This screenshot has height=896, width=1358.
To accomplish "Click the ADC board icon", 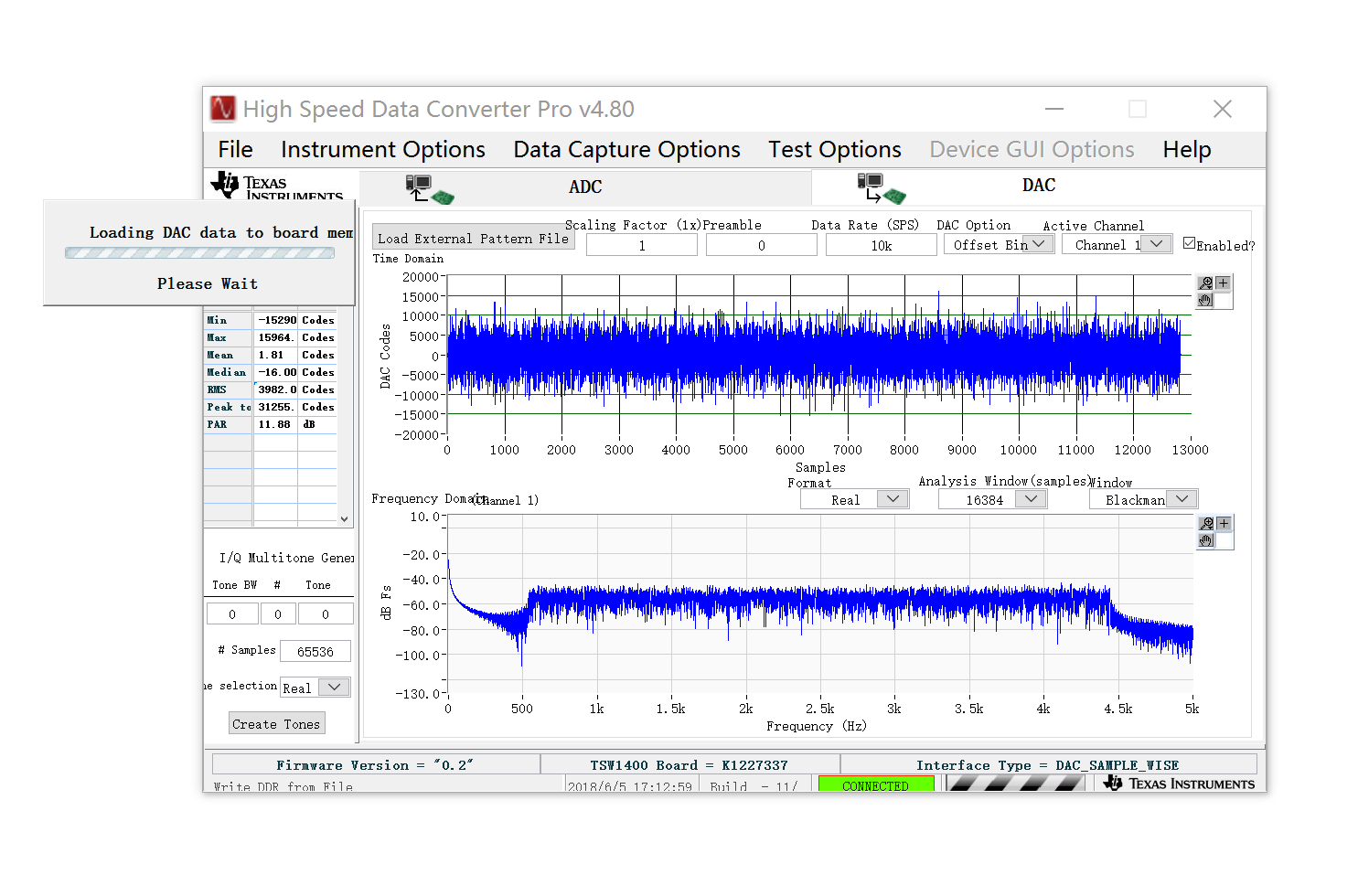I will click(x=430, y=189).
